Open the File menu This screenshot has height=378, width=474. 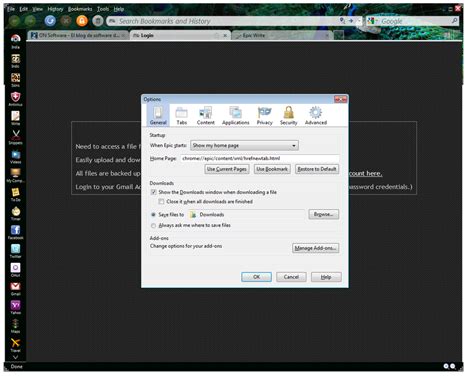11,9
